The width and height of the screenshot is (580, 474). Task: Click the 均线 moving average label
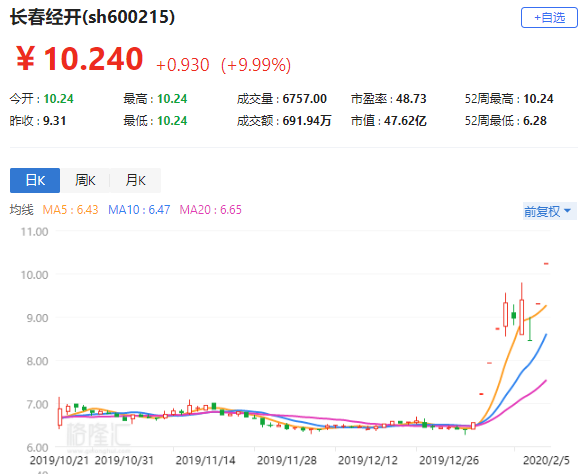click(21, 210)
